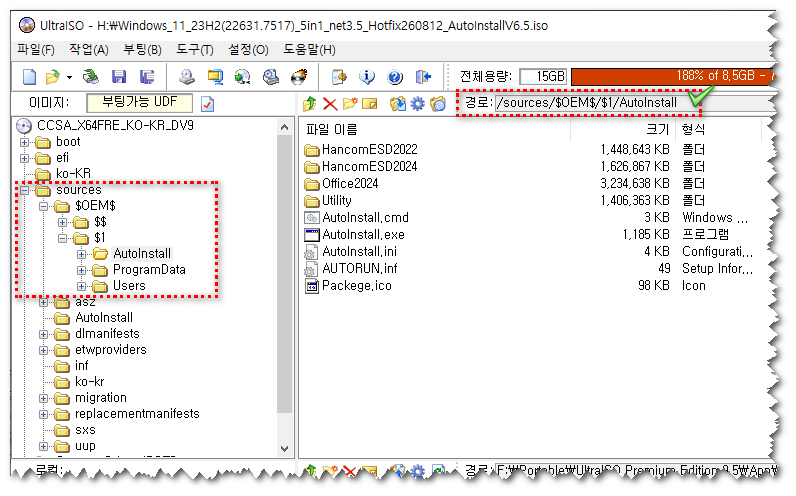The height and width of the screenshot is (496, 796).
Task: Collapse the sources folder node
Action: 24,190
